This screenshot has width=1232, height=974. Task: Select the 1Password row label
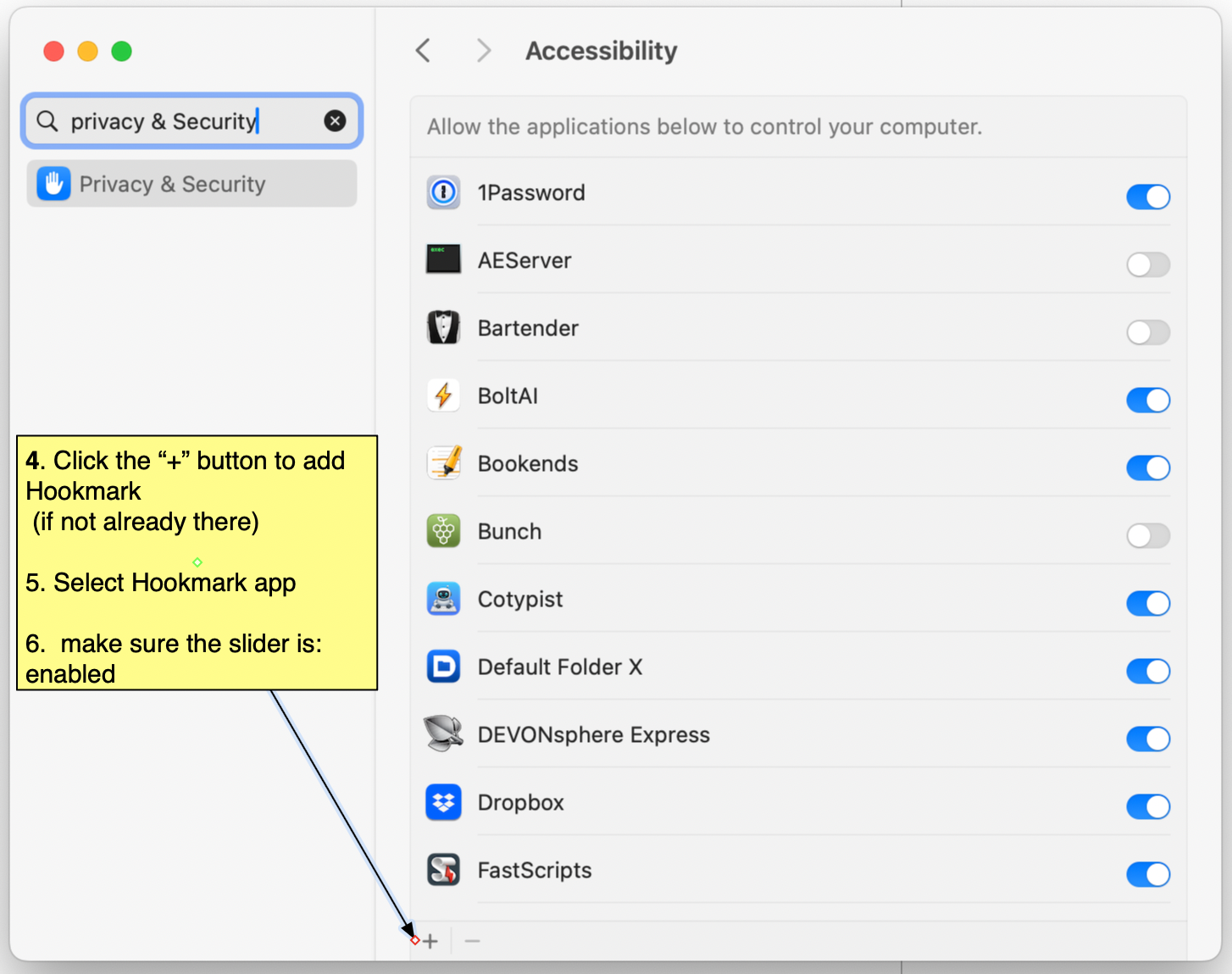coord(531,192)
